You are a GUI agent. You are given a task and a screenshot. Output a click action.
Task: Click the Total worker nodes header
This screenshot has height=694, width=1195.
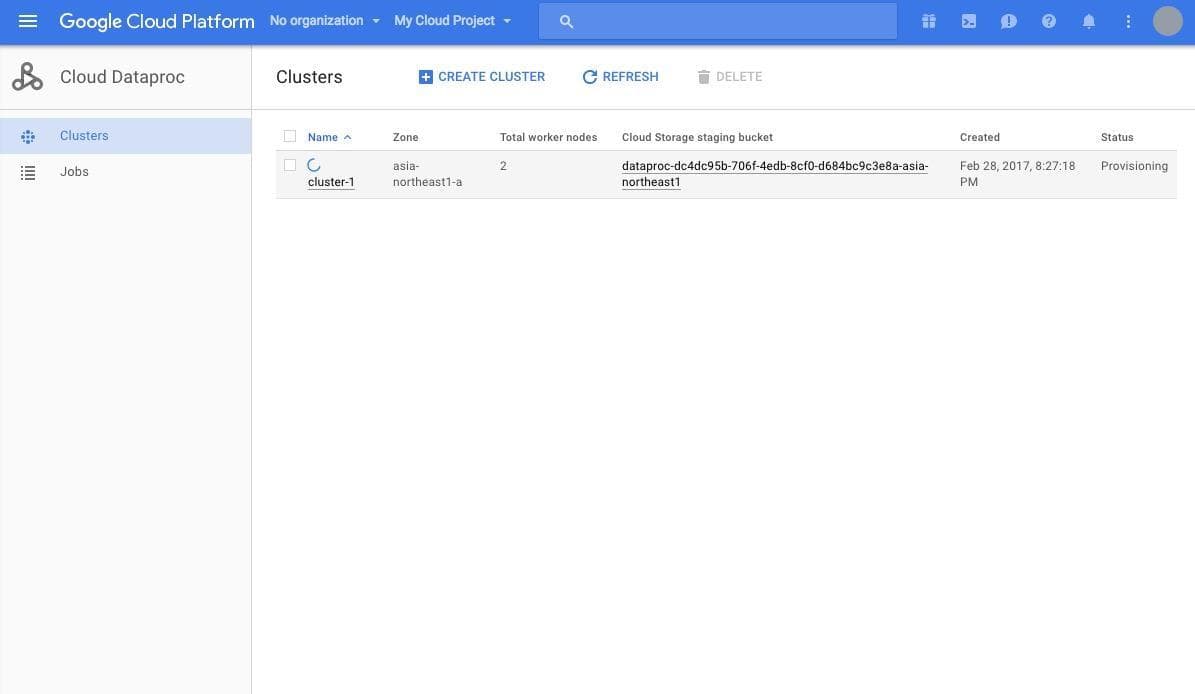pyautogui.click(x=548, y=137)
